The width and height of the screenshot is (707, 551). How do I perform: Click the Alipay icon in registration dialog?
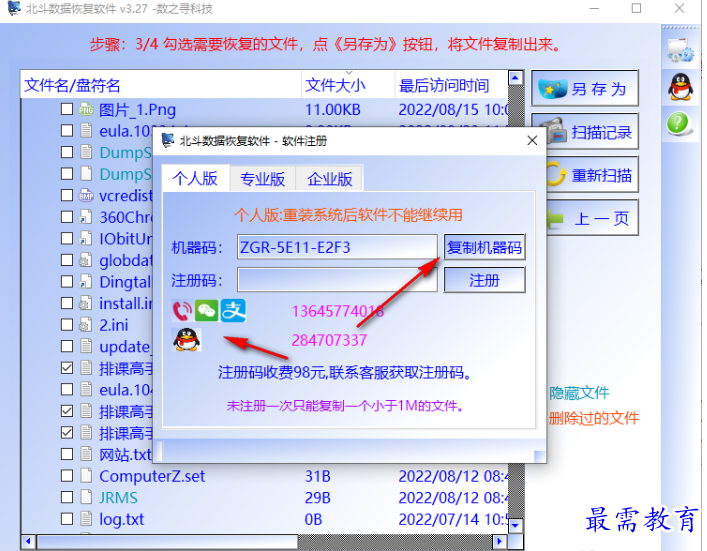point(233,311)
